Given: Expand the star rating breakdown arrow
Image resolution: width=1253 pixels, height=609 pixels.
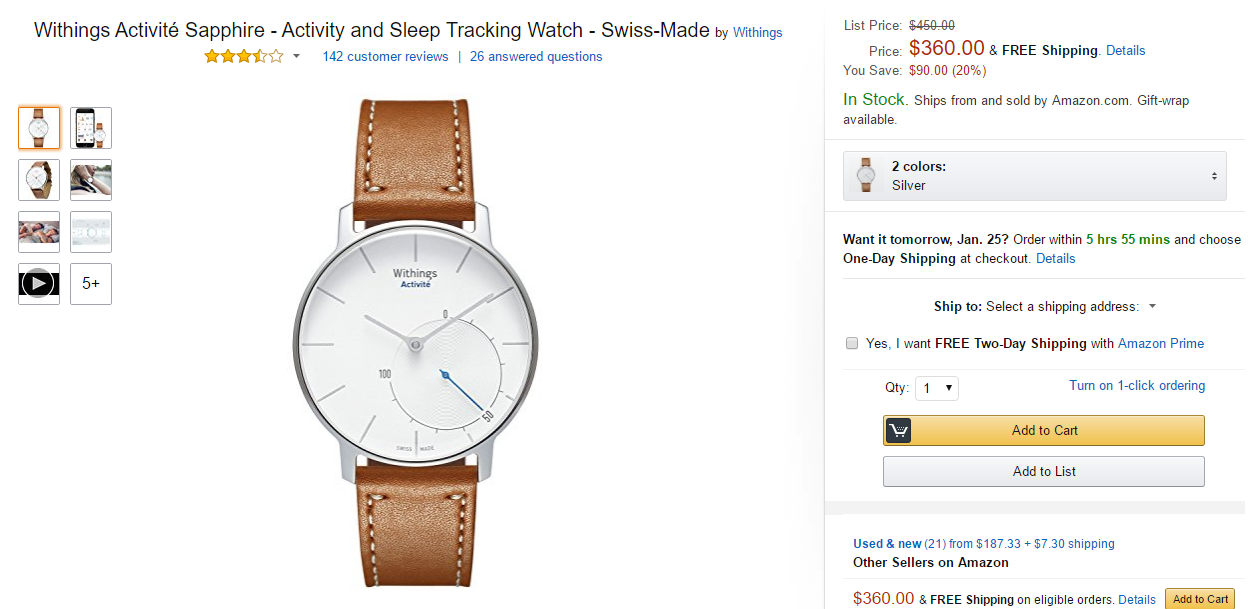Looking at the screenshot, I should pos(295,56).
